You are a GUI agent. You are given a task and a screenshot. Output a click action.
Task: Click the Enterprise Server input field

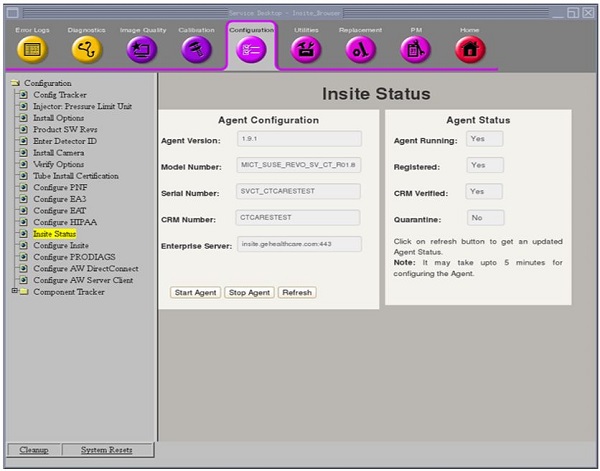tap(299, 244)
